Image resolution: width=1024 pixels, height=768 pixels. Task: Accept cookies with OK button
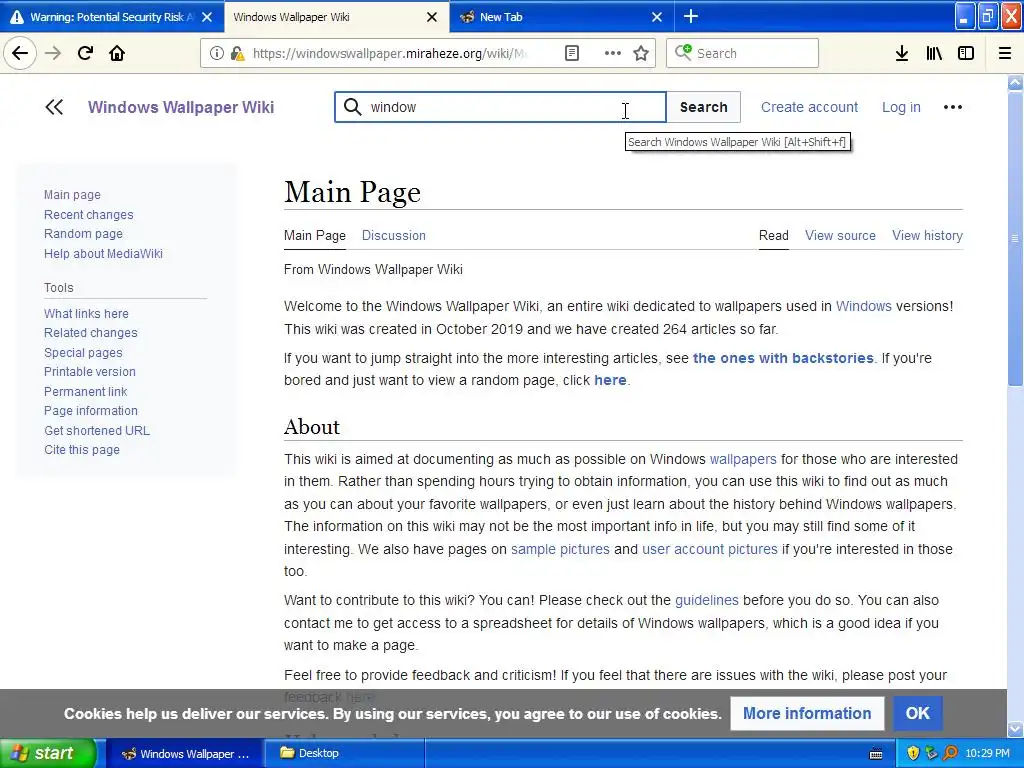918,713
